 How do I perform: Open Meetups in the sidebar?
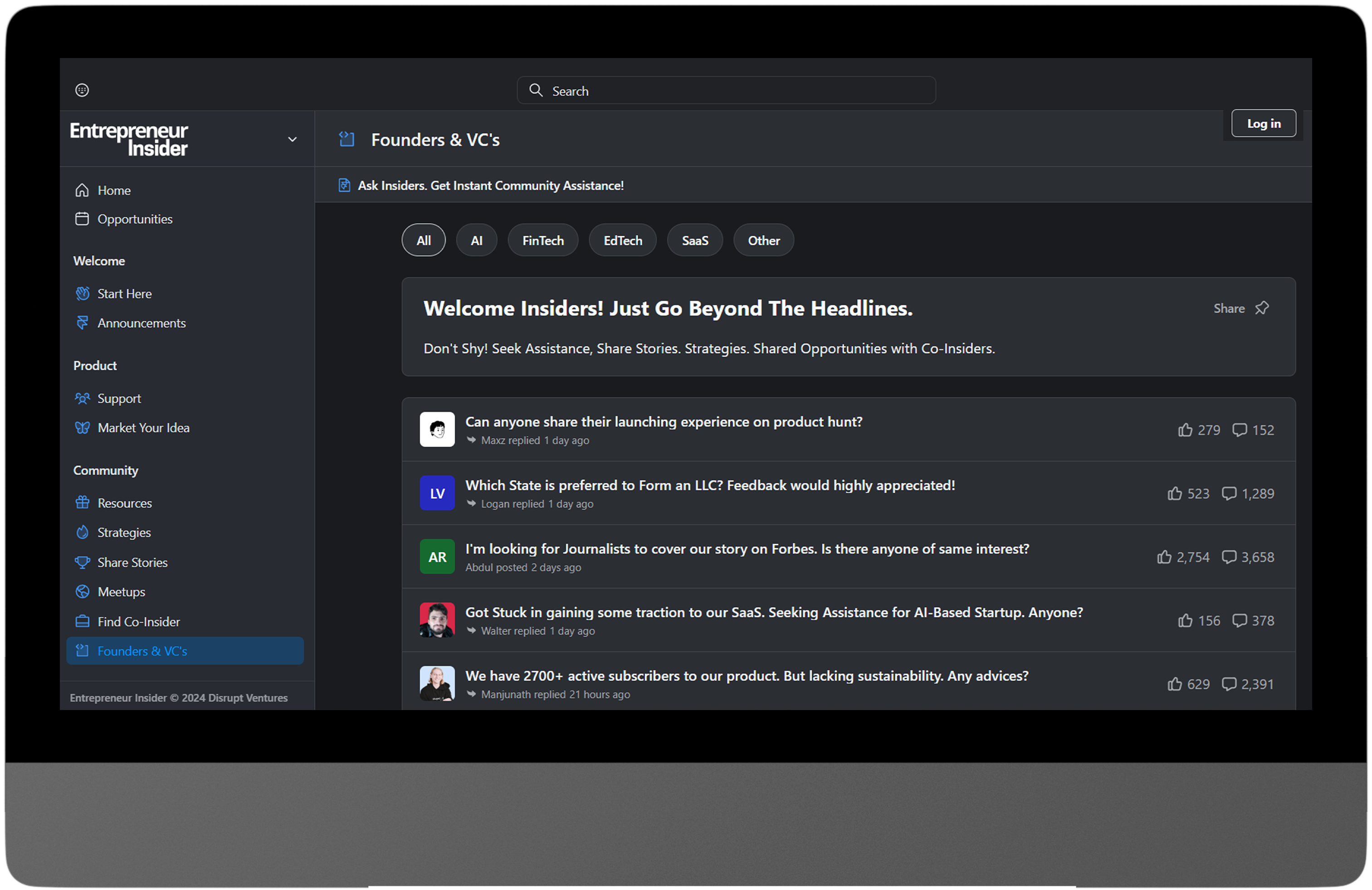pos(121,592)
